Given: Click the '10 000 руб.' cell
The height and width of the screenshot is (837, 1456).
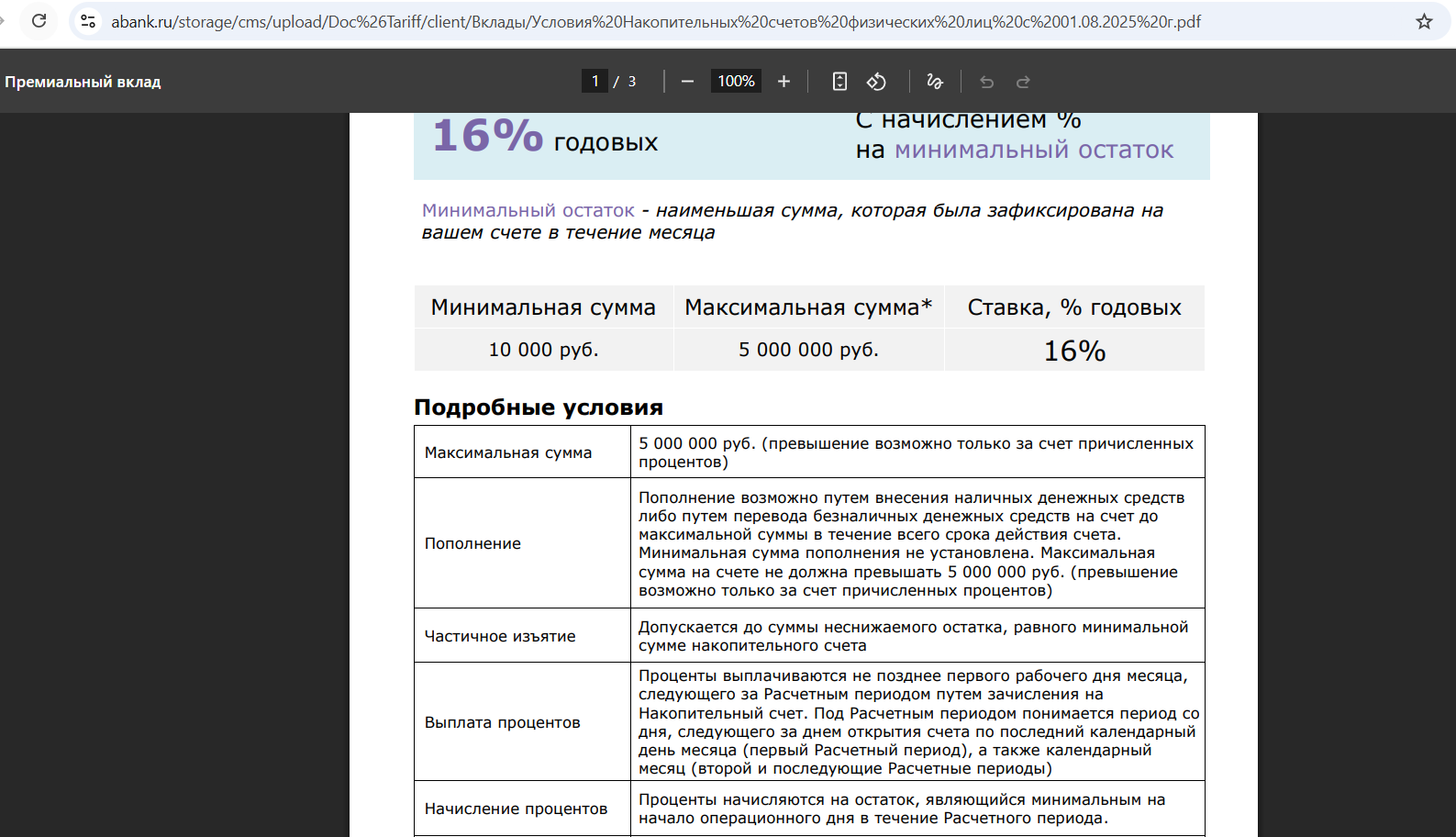Looking at the screenshot, I should pyautogui.click(x=543, y=350).
